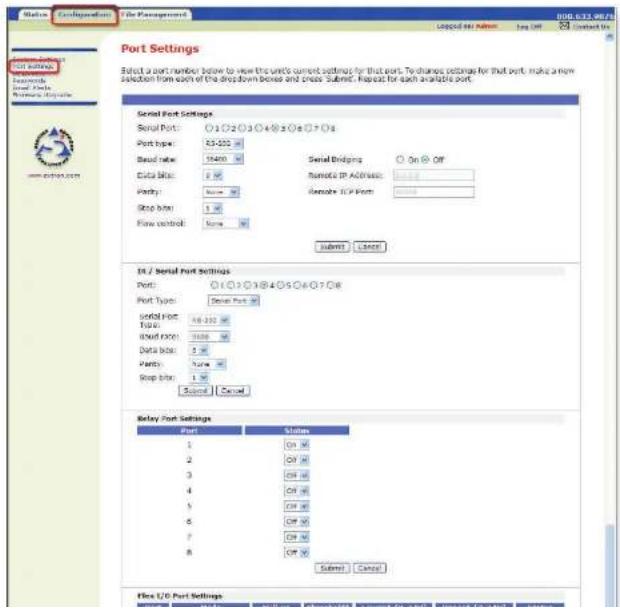The width and height of the screenshot is (620, 609).
Task: Click the Remote TCP Port field
Action: tap(434, 192)
